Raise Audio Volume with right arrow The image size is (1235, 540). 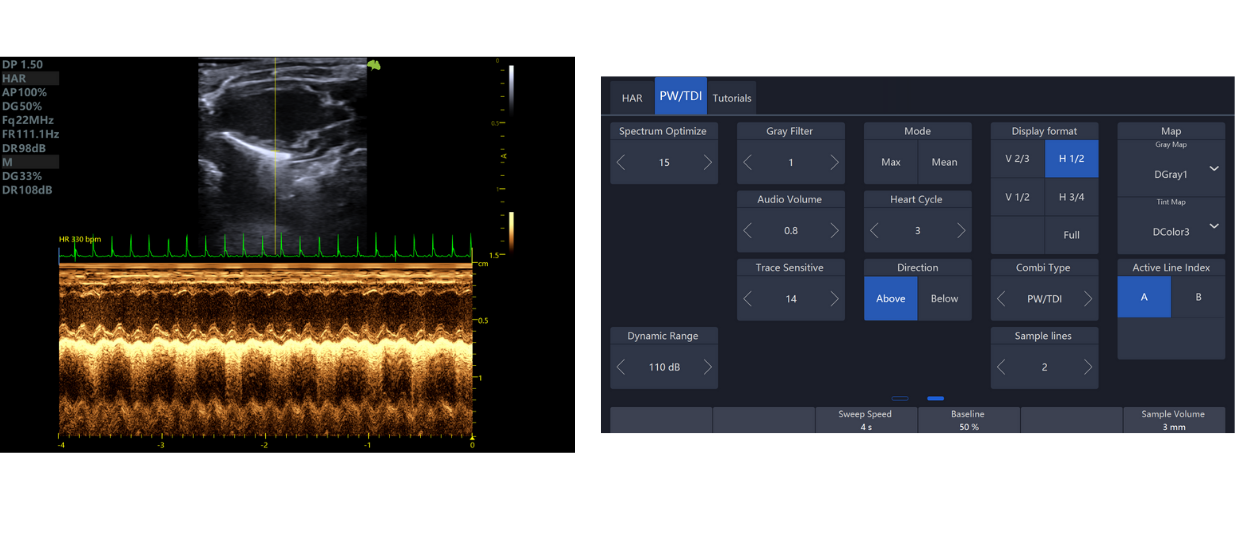(x=834, y=230)
